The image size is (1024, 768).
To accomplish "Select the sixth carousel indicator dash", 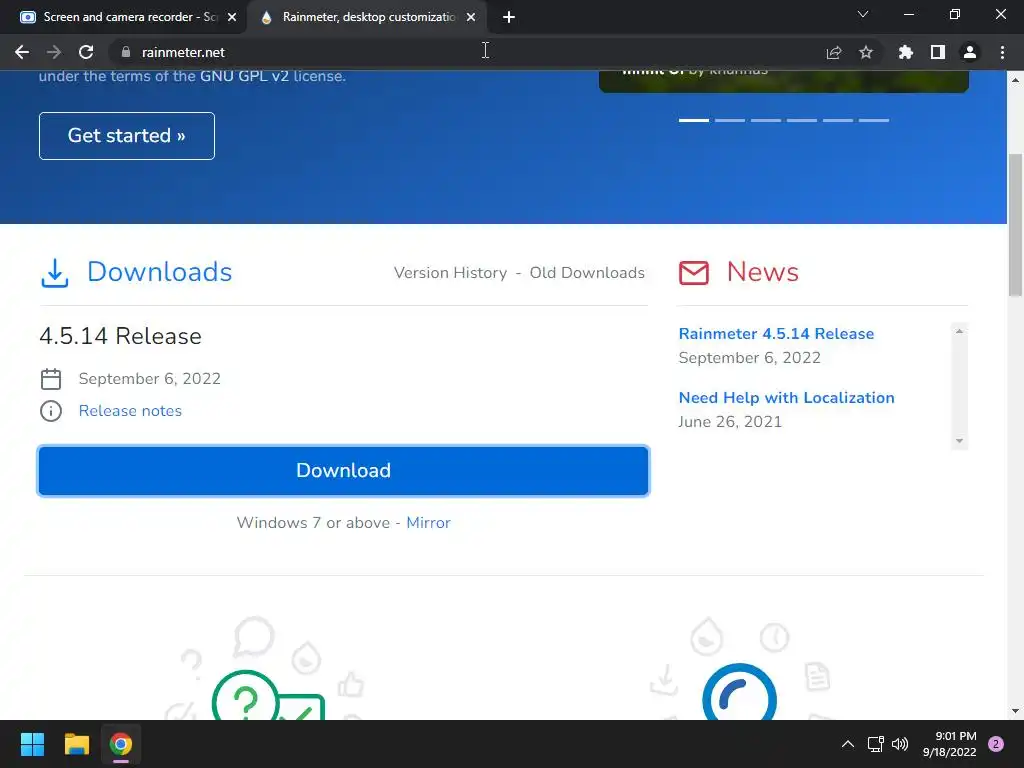I will click(x=874, y=120).
